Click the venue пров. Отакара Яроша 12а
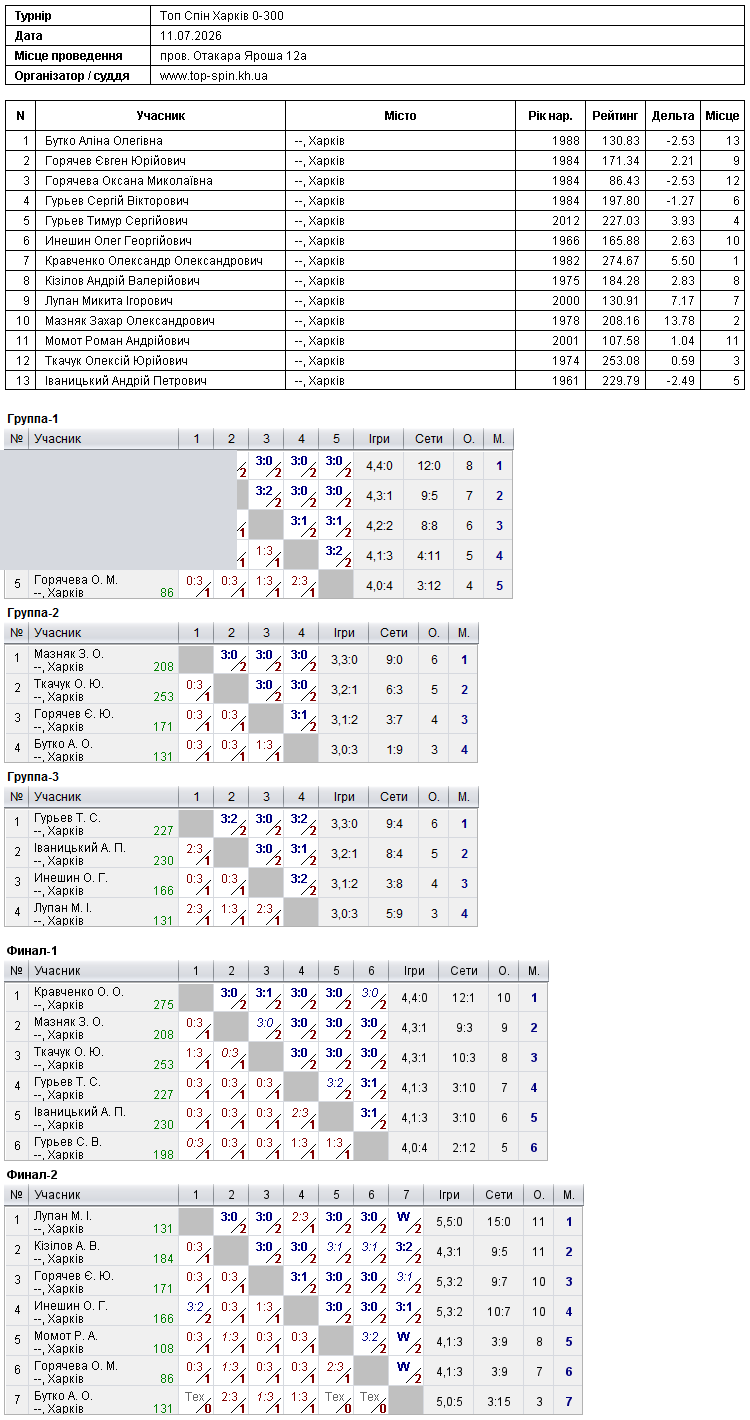 [x=233, y=55]
